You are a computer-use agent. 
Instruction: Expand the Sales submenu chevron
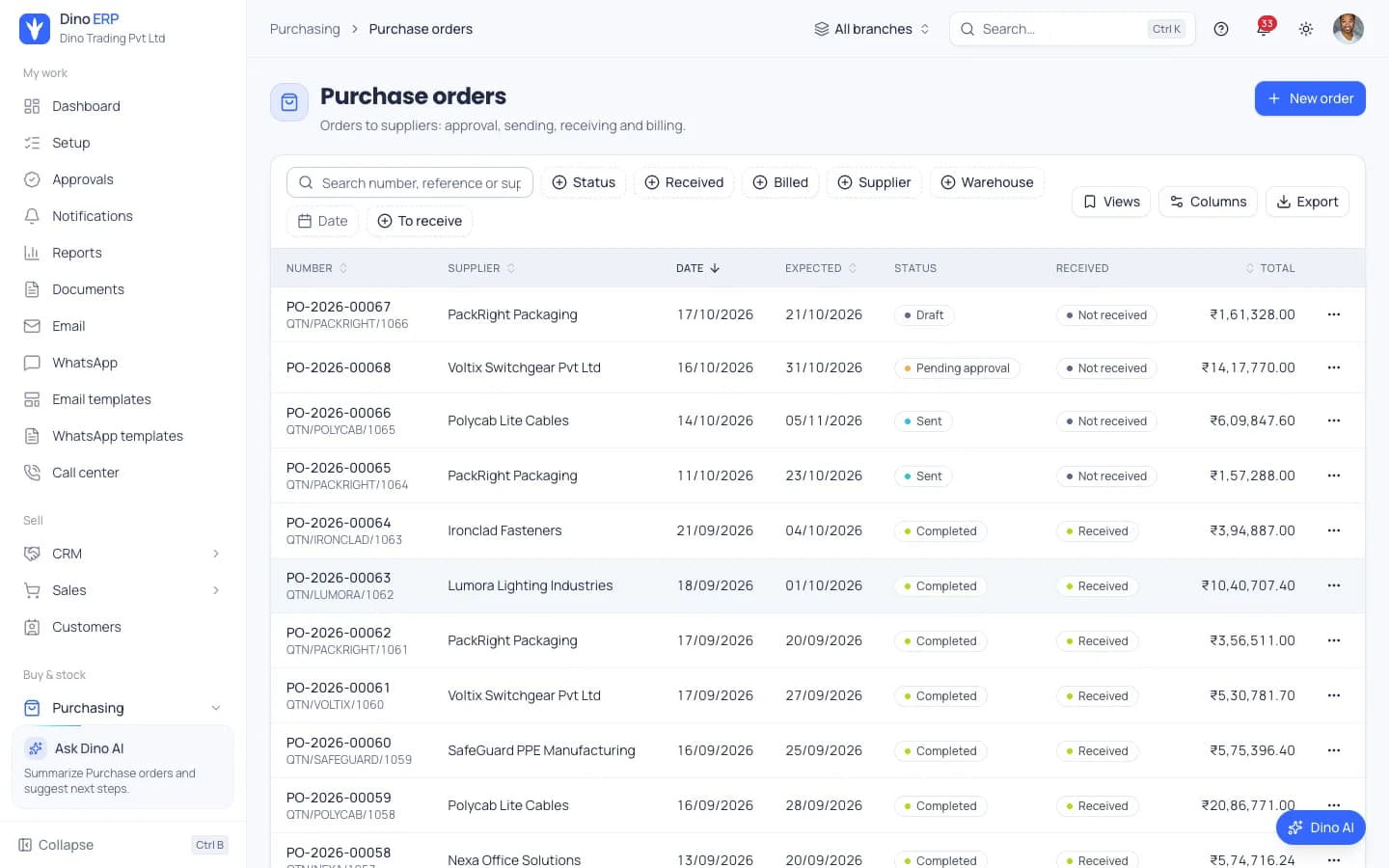[216, 590]
